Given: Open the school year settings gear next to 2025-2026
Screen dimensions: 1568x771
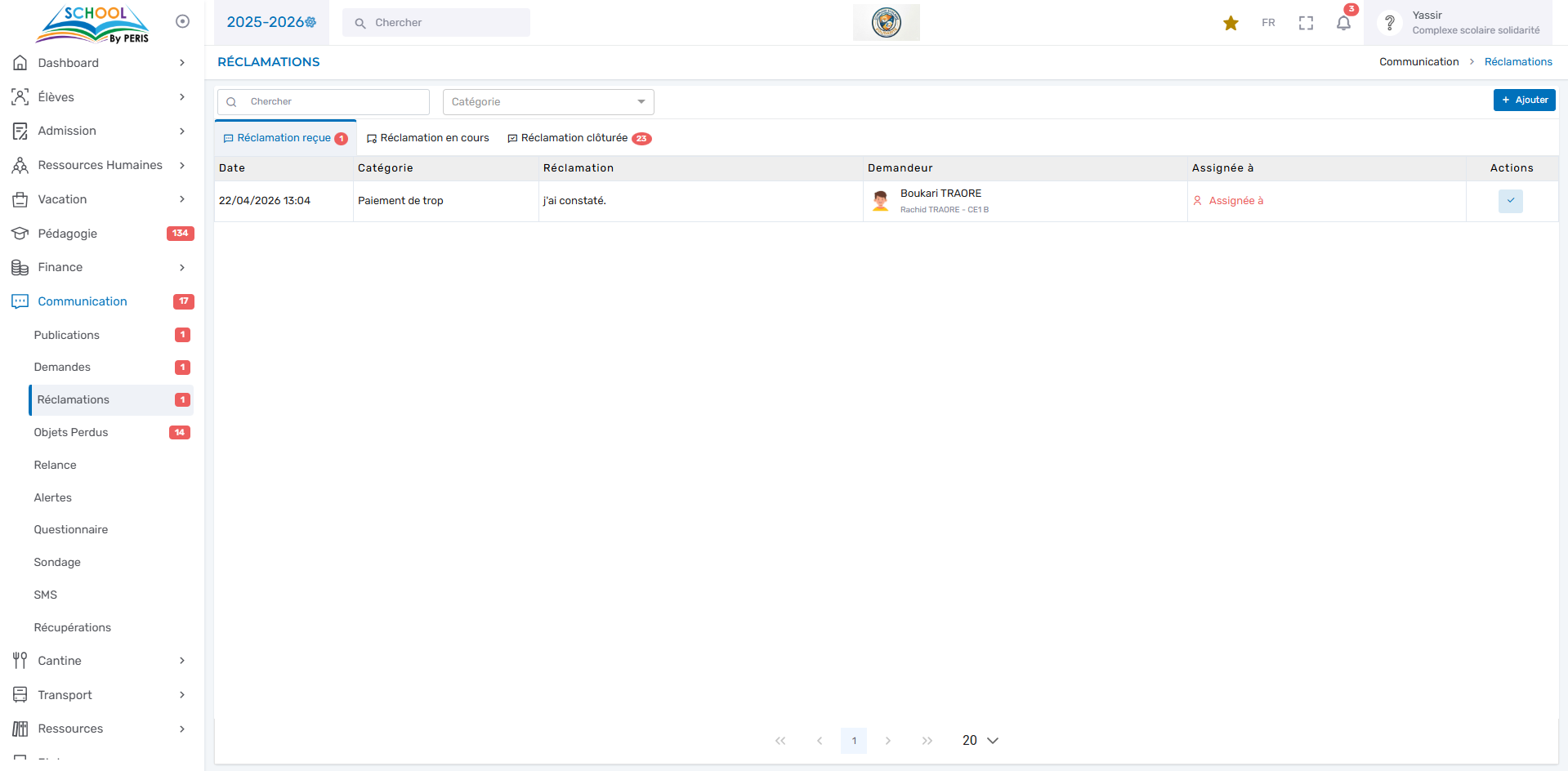Looking at the screenshot, I should 311,22.
